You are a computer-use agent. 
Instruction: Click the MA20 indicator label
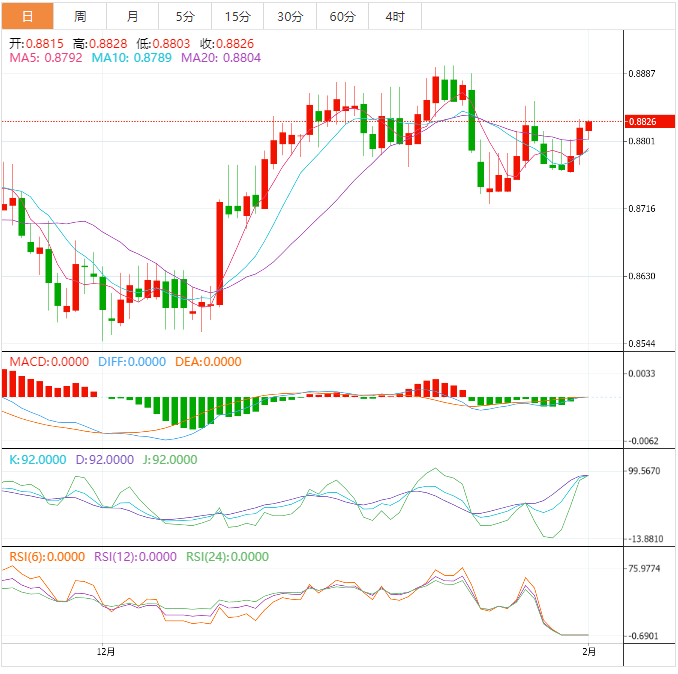pyautogui.click(x=222, y=59)
